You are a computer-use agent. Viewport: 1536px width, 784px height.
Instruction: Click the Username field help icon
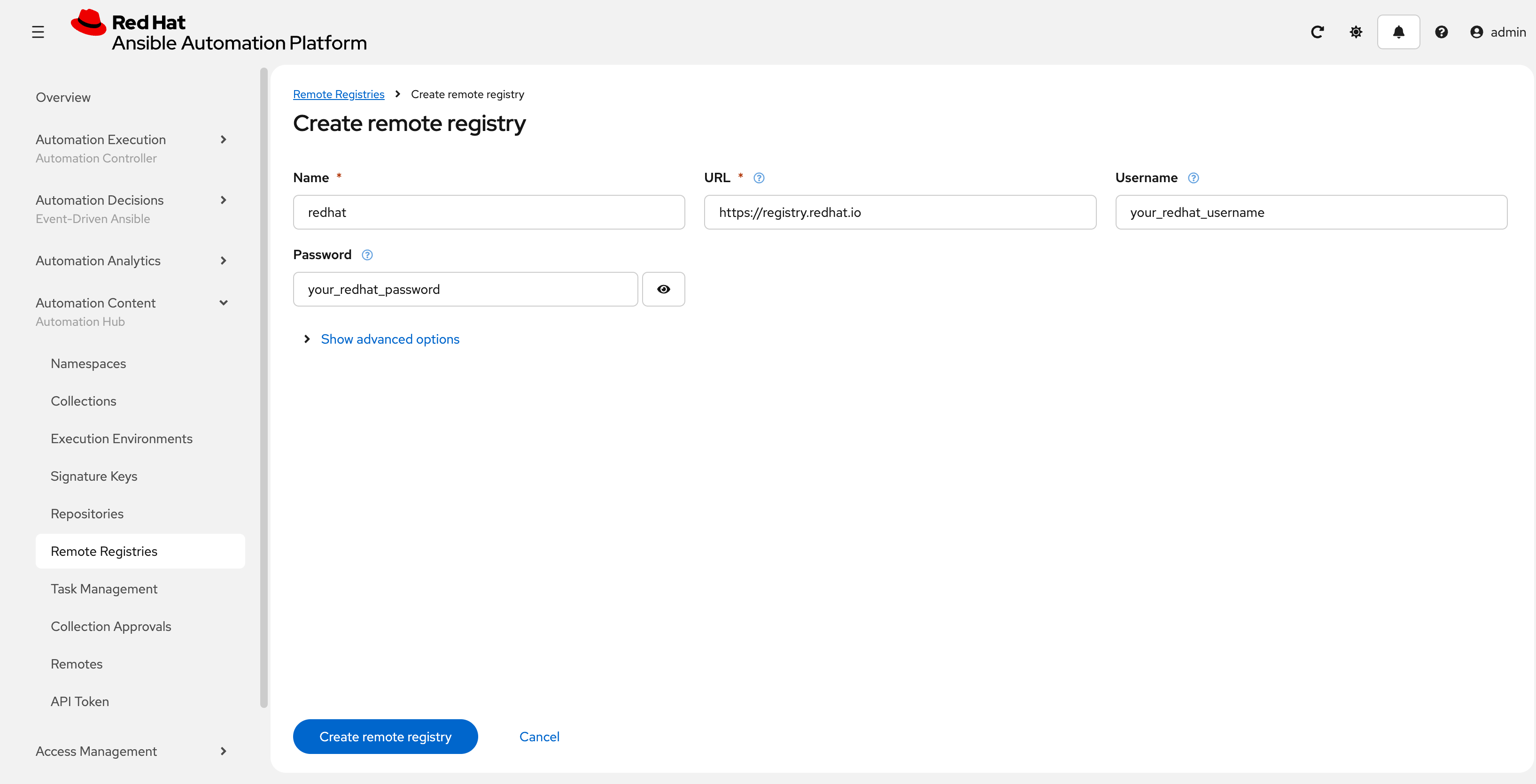(1194, 177)
